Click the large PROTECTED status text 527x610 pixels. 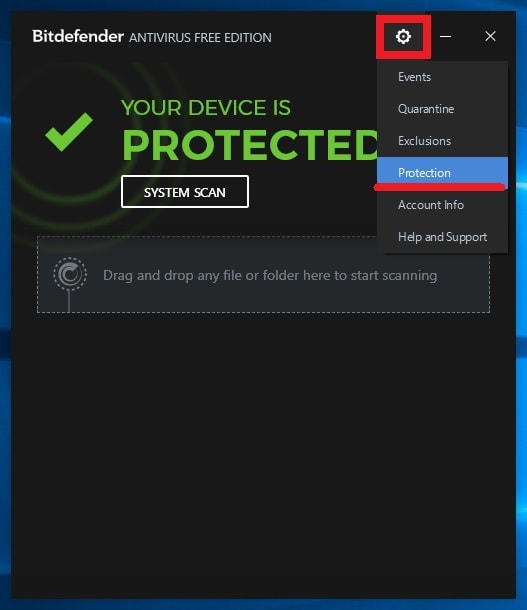[250, 145]
